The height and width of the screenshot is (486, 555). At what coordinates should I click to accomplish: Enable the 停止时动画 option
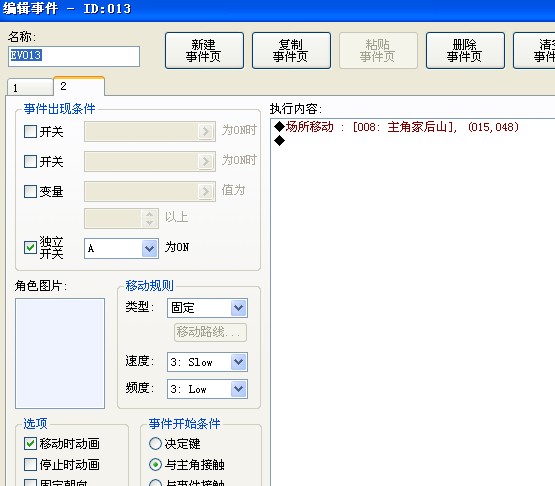(30, 464)
